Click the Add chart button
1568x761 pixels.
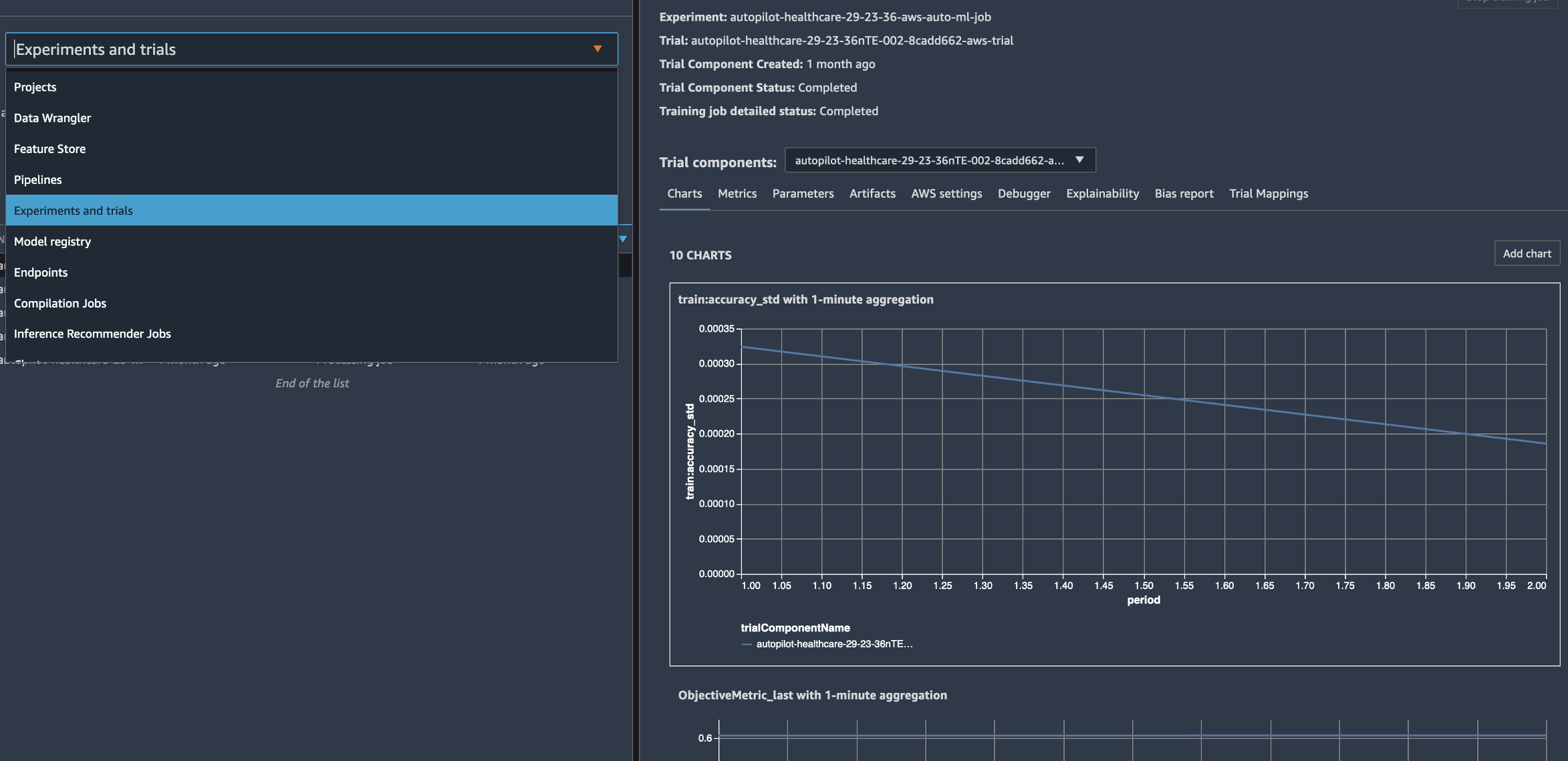(1527, 253)
